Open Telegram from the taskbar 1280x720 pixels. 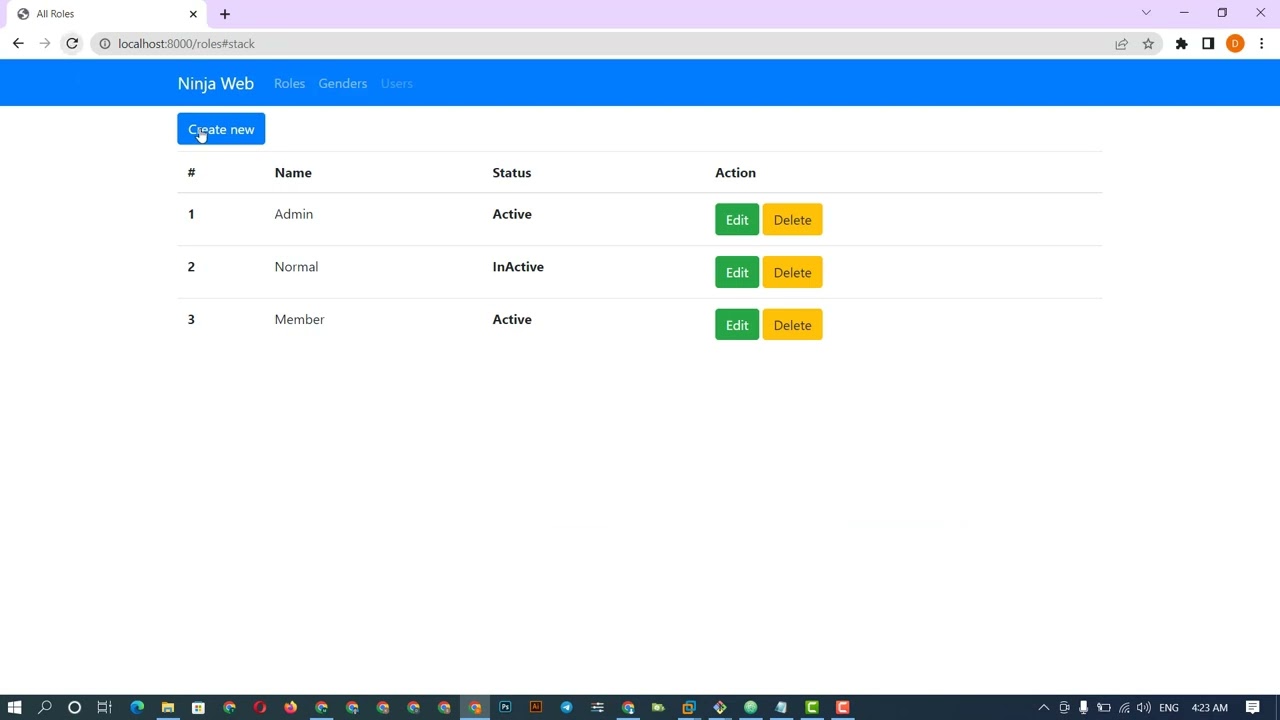566,708
